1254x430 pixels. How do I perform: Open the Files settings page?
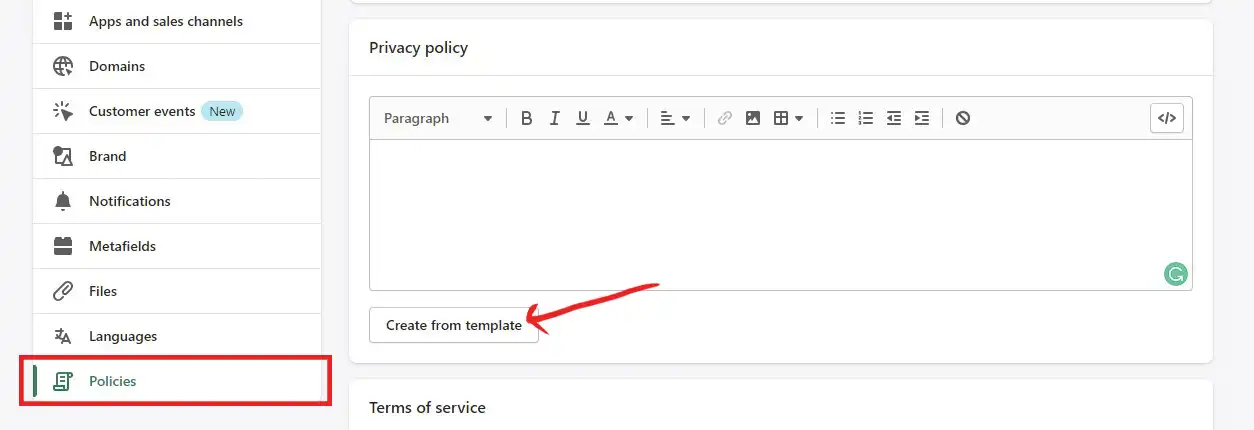tap(177, 291)
